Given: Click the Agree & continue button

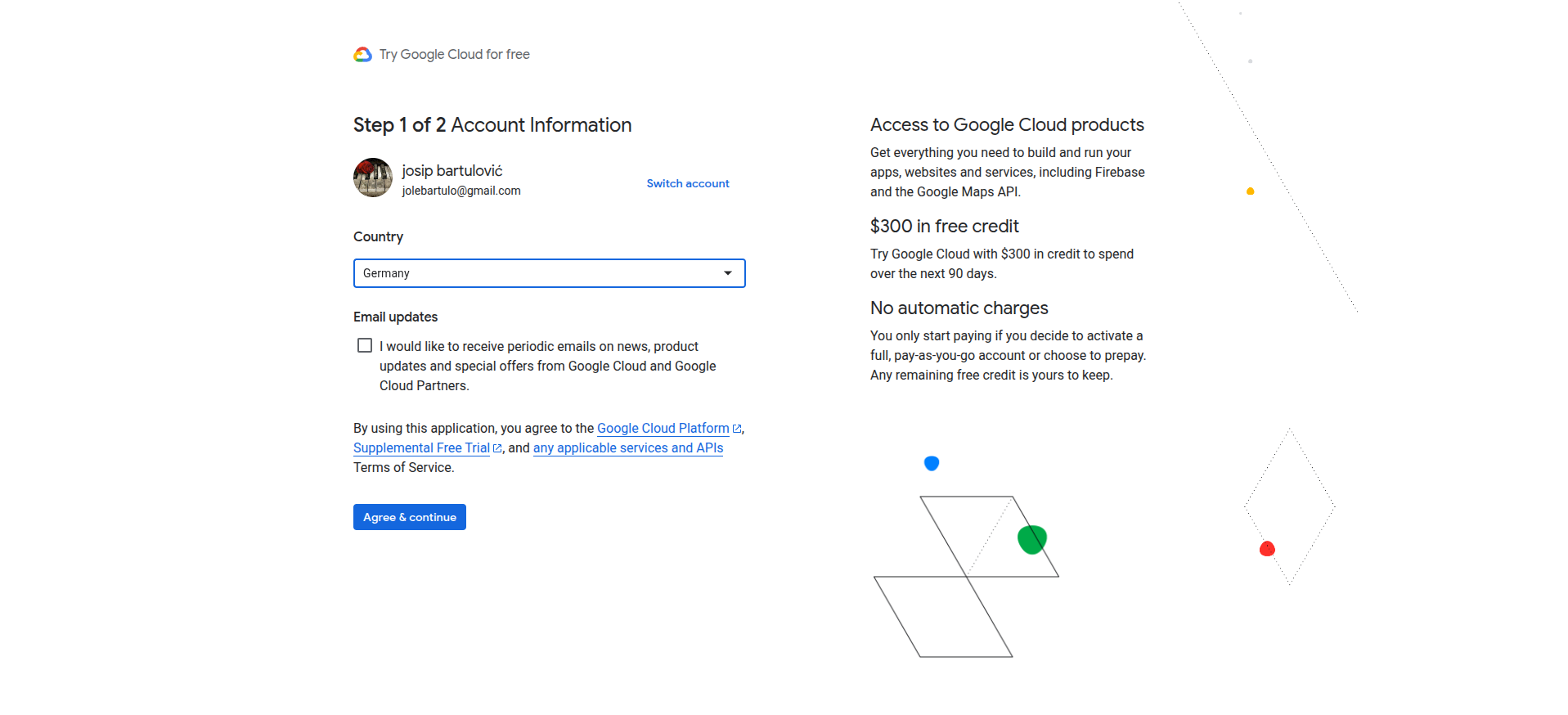Looking at the screenshot, I should coord(410,517).
